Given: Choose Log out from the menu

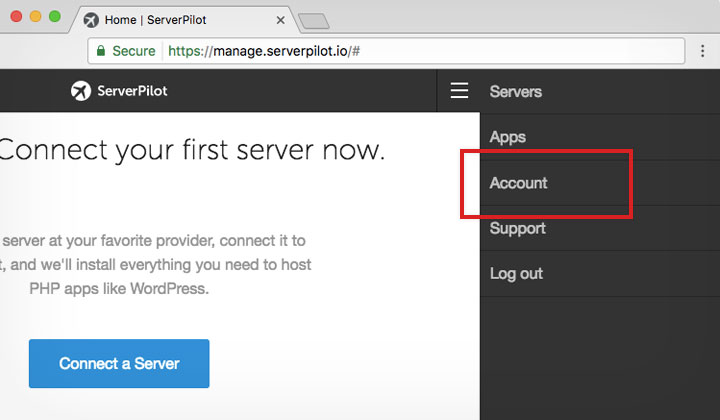Looking at the screenshot, I should (600, 274).
